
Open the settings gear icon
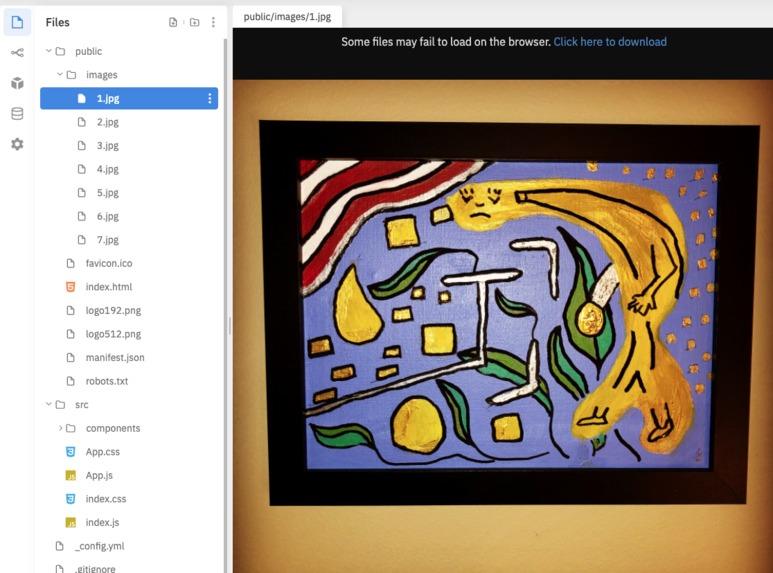[17, 144]
